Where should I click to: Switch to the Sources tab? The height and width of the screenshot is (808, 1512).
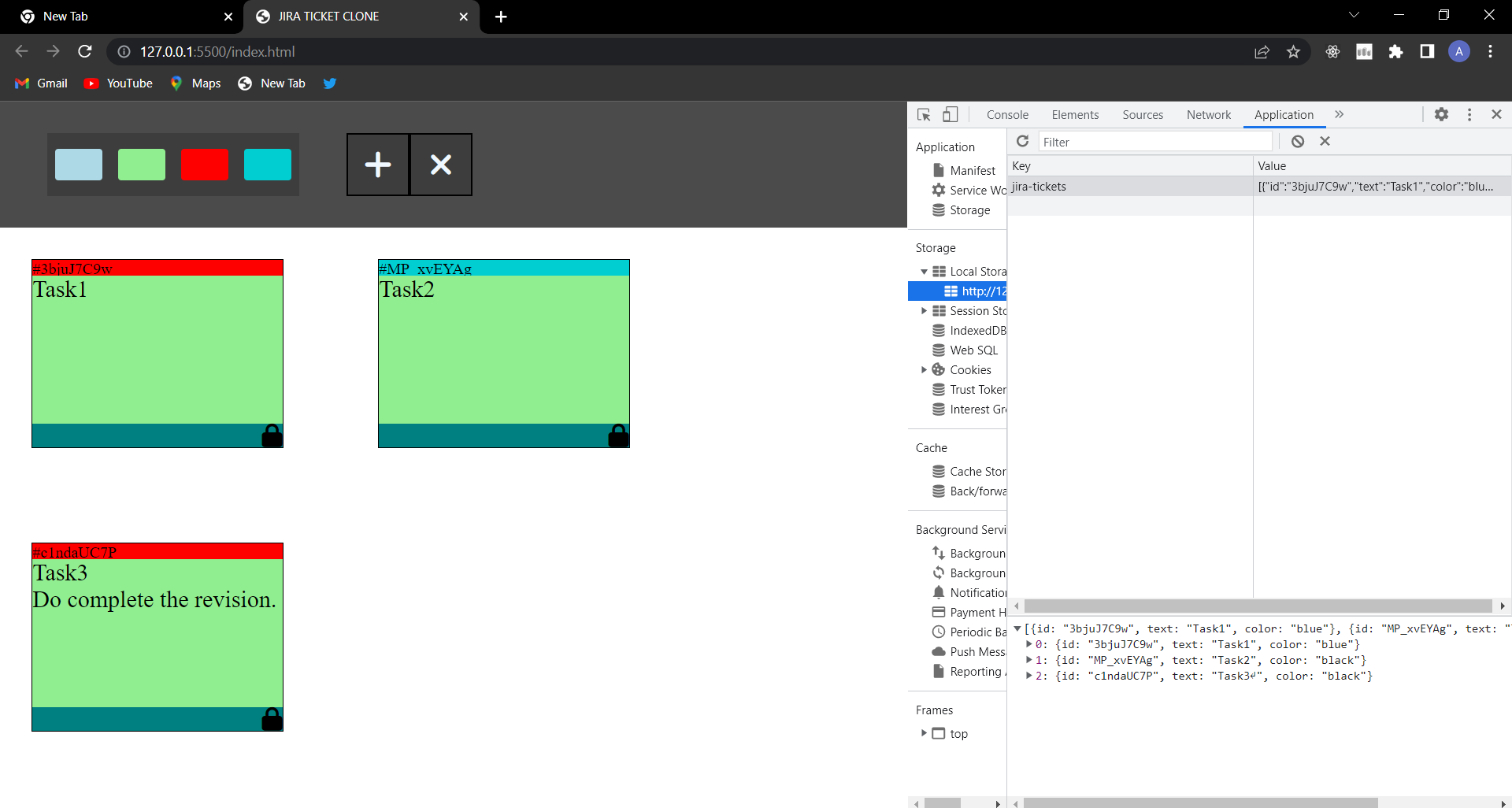click(1143, 115)
